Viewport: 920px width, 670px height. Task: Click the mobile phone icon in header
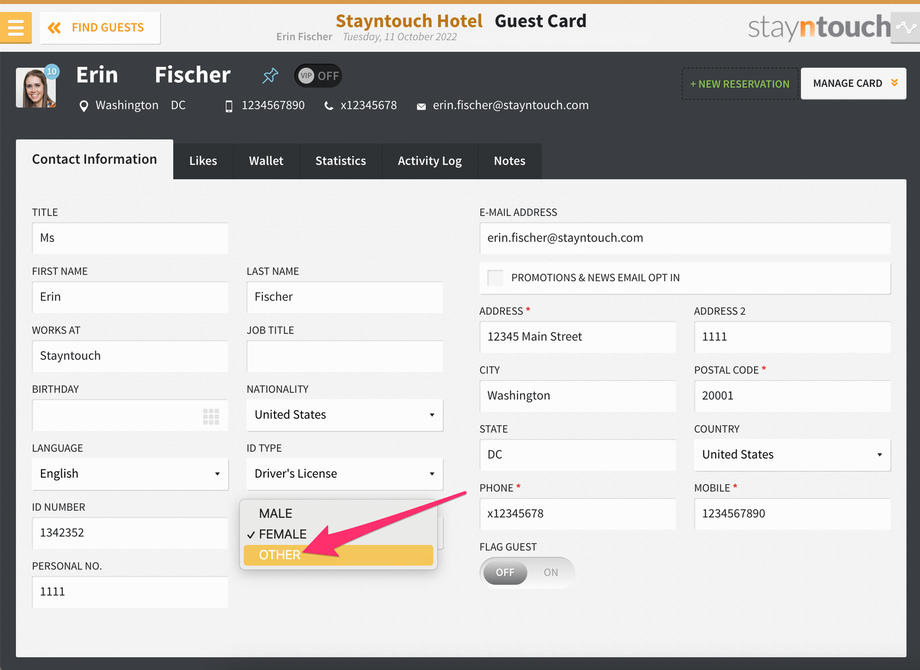pyautogui.click(x=229, y=106)
